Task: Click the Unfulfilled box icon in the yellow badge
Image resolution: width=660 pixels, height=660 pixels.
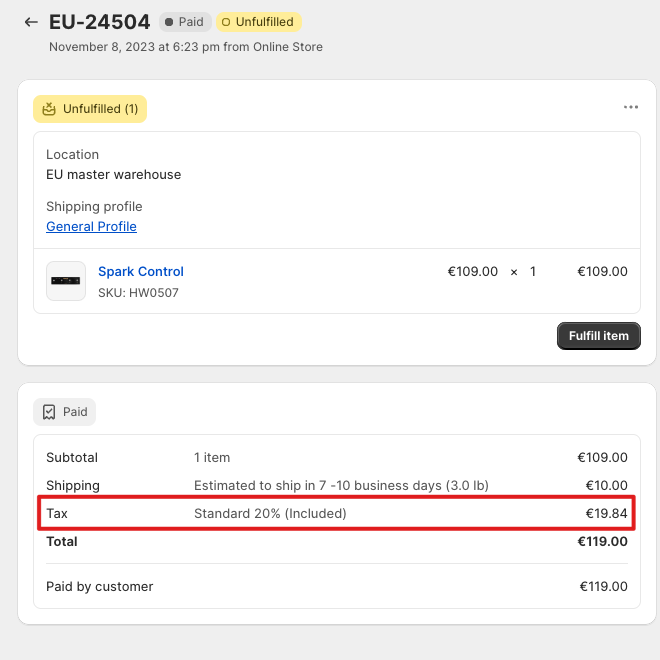Action: point(49,109)
